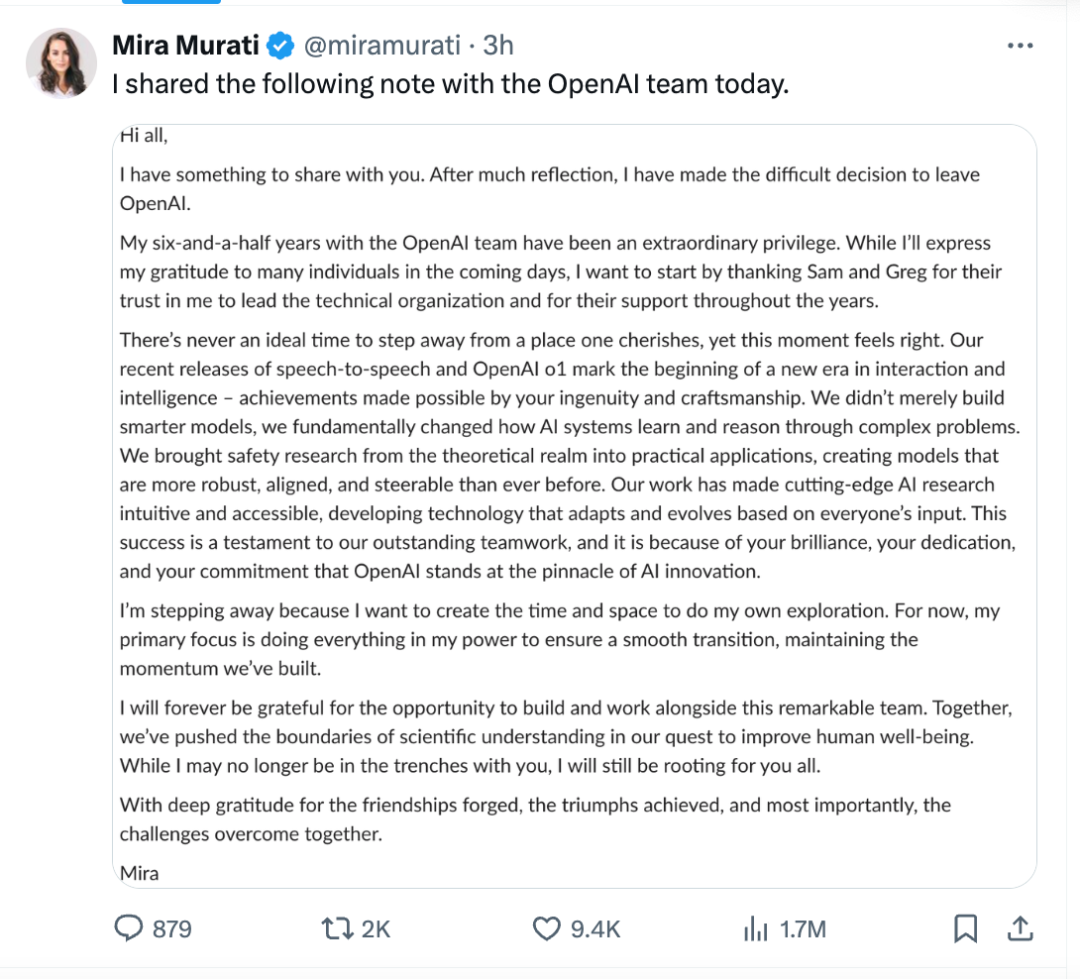
Task: Click the 879 replies count
Action: pos(172,929)
